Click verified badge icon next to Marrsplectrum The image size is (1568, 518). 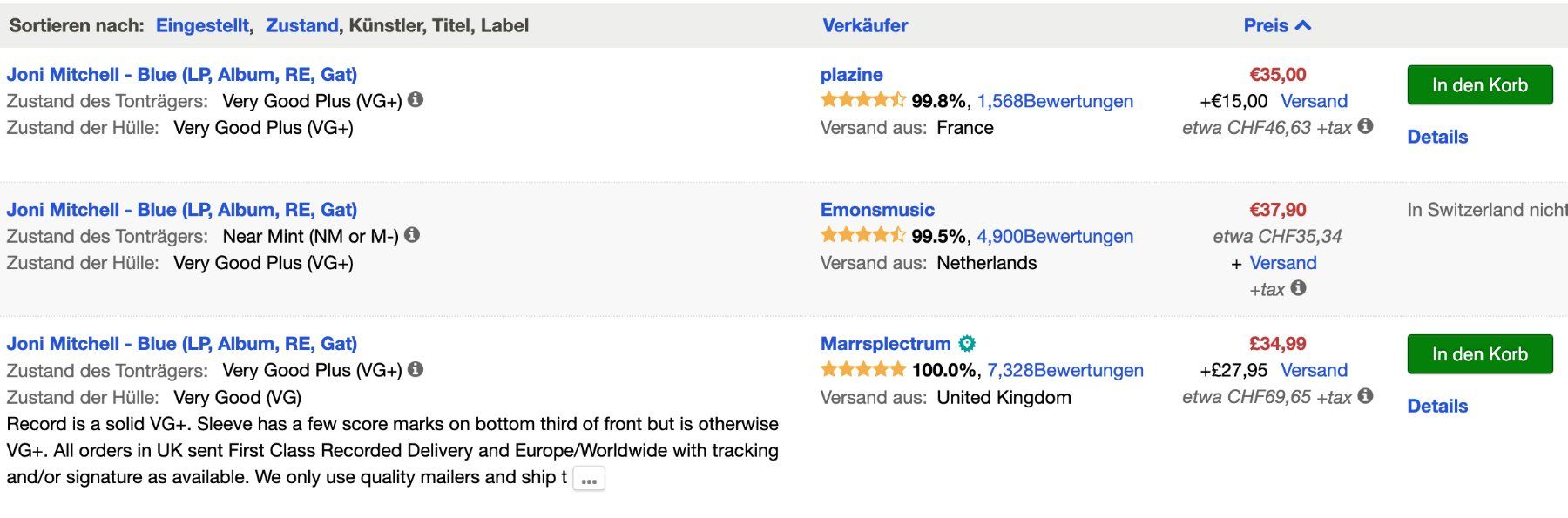pyautogui.click(x=967, y=344)
